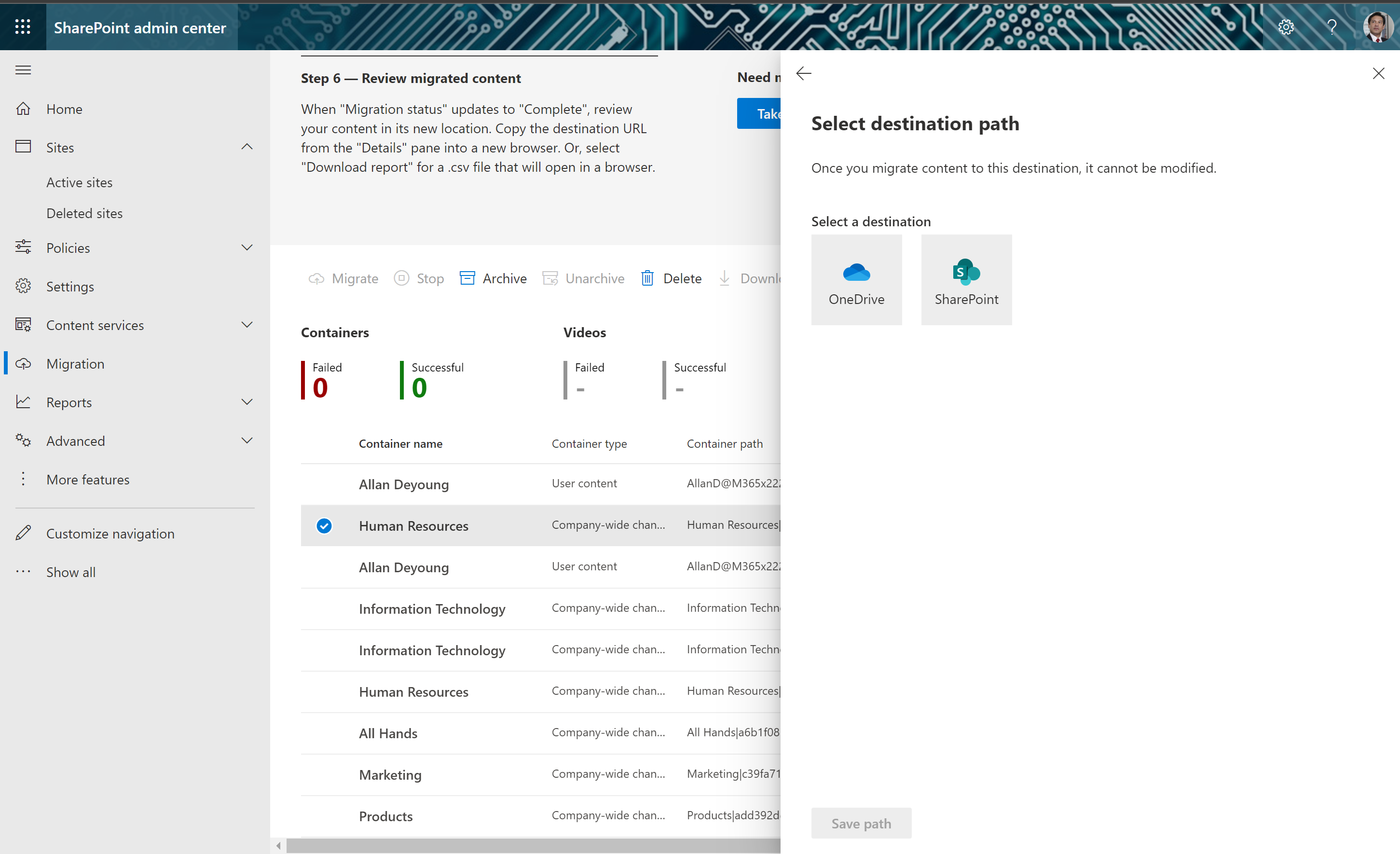Viewport: 1400px width, 854px height.
Task: Click the horizontal scrollbar left arrow
Action: click(x=278, y=845)
